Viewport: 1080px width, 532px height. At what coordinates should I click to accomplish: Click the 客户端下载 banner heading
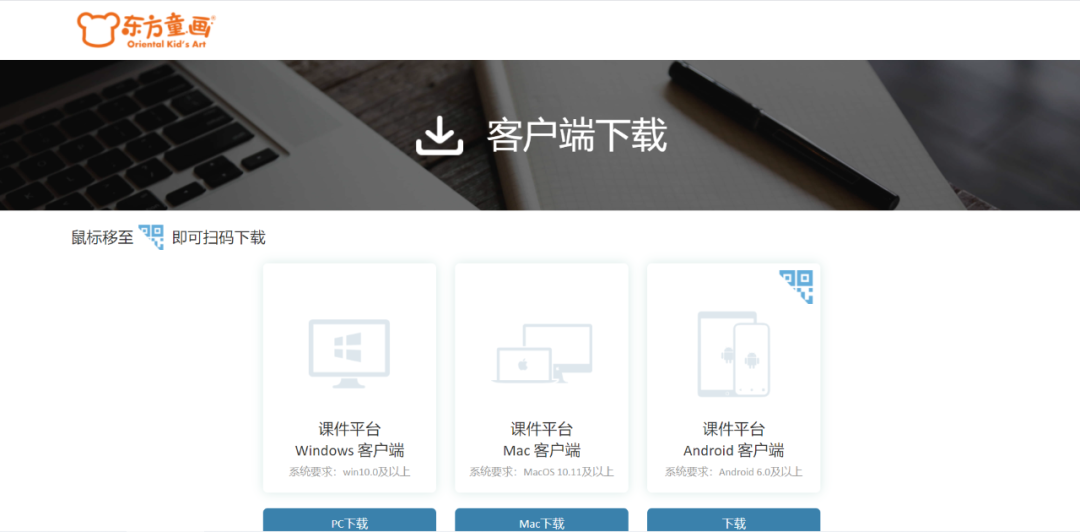[577, 135]
